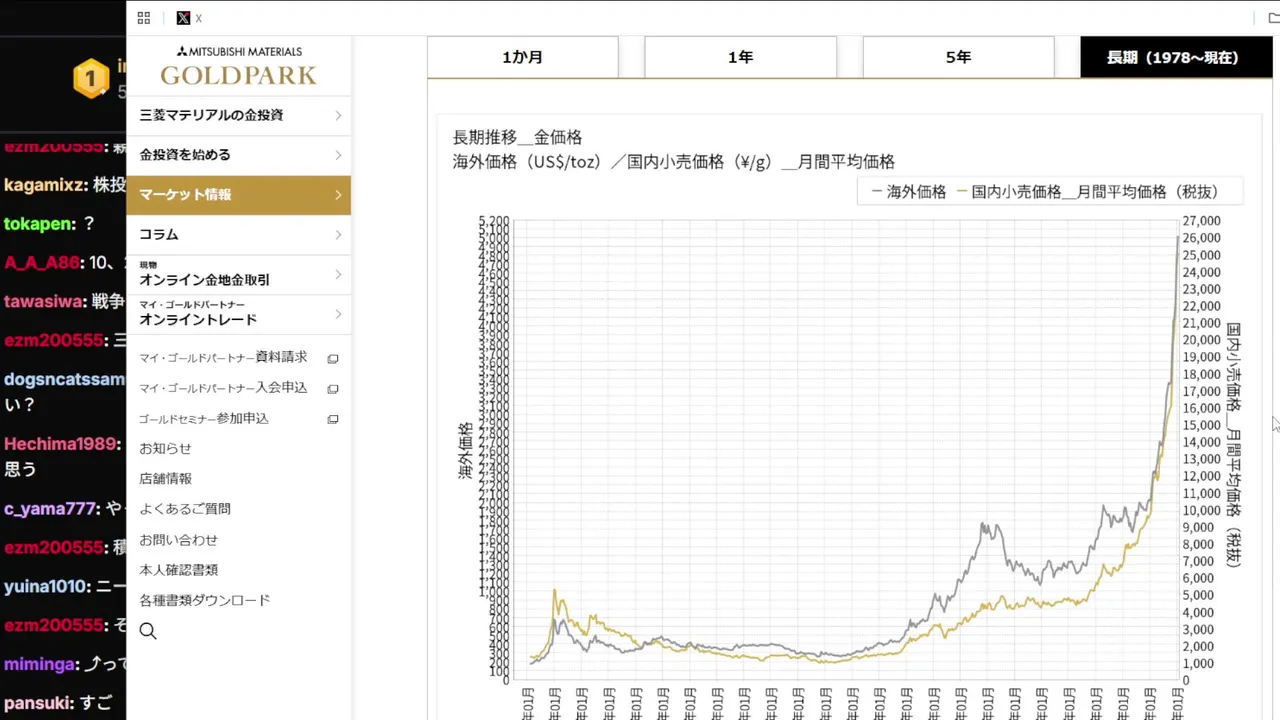1280x720 pixels.
Task: Click gold price peak on the chart
Action: pyautogui.click(x=1178, y=237)
